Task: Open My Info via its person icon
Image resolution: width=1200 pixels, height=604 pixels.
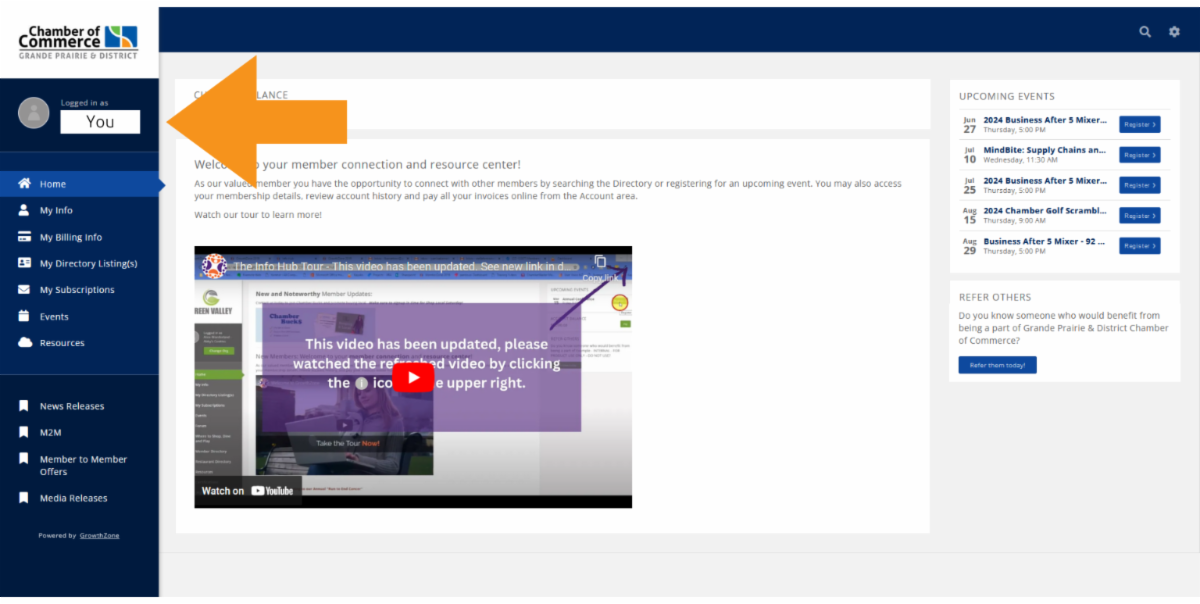Action: click(x=24, y=210)
